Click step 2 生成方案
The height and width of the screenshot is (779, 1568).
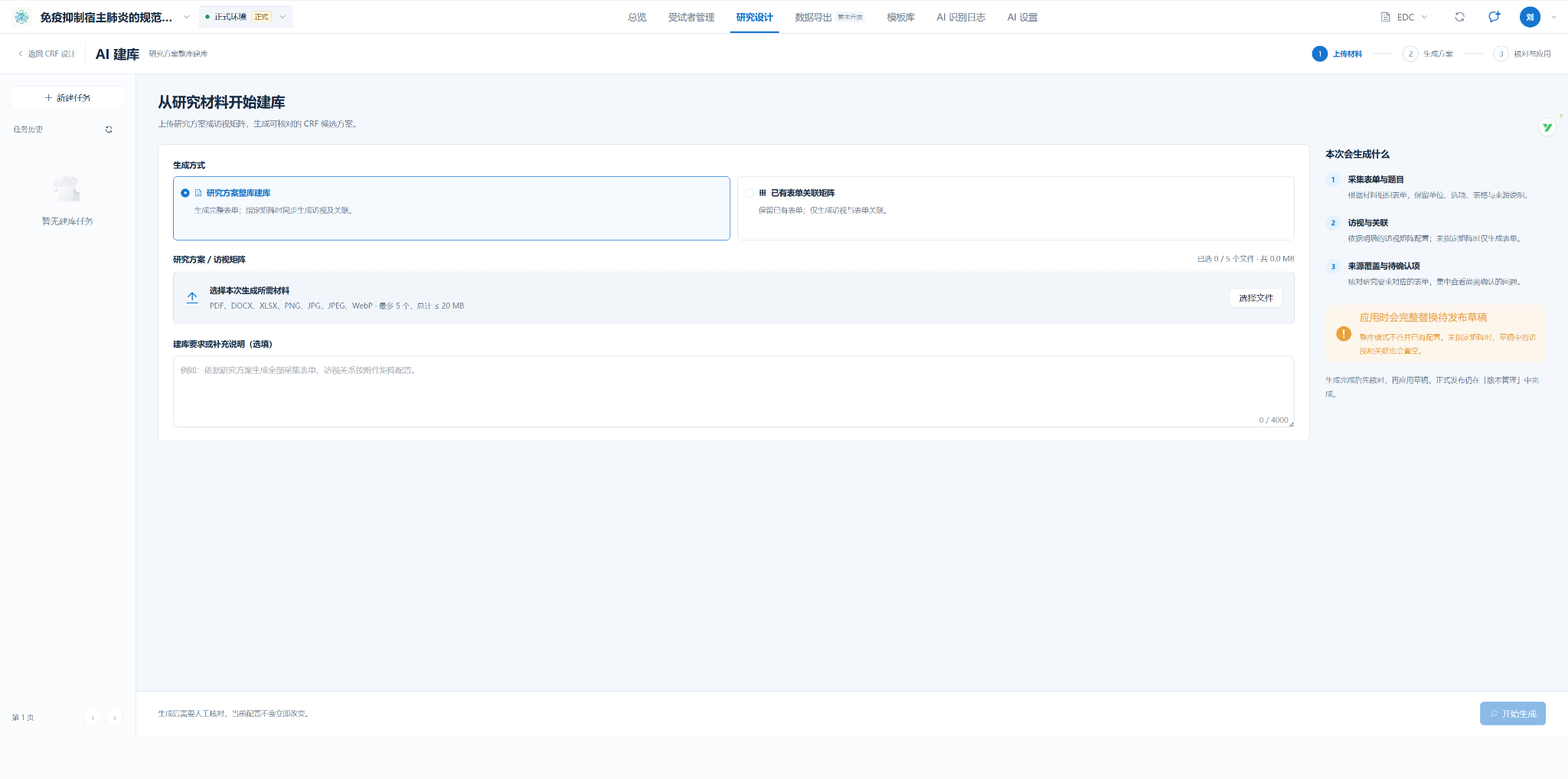pyautogui.click(x=1427, y=54)
